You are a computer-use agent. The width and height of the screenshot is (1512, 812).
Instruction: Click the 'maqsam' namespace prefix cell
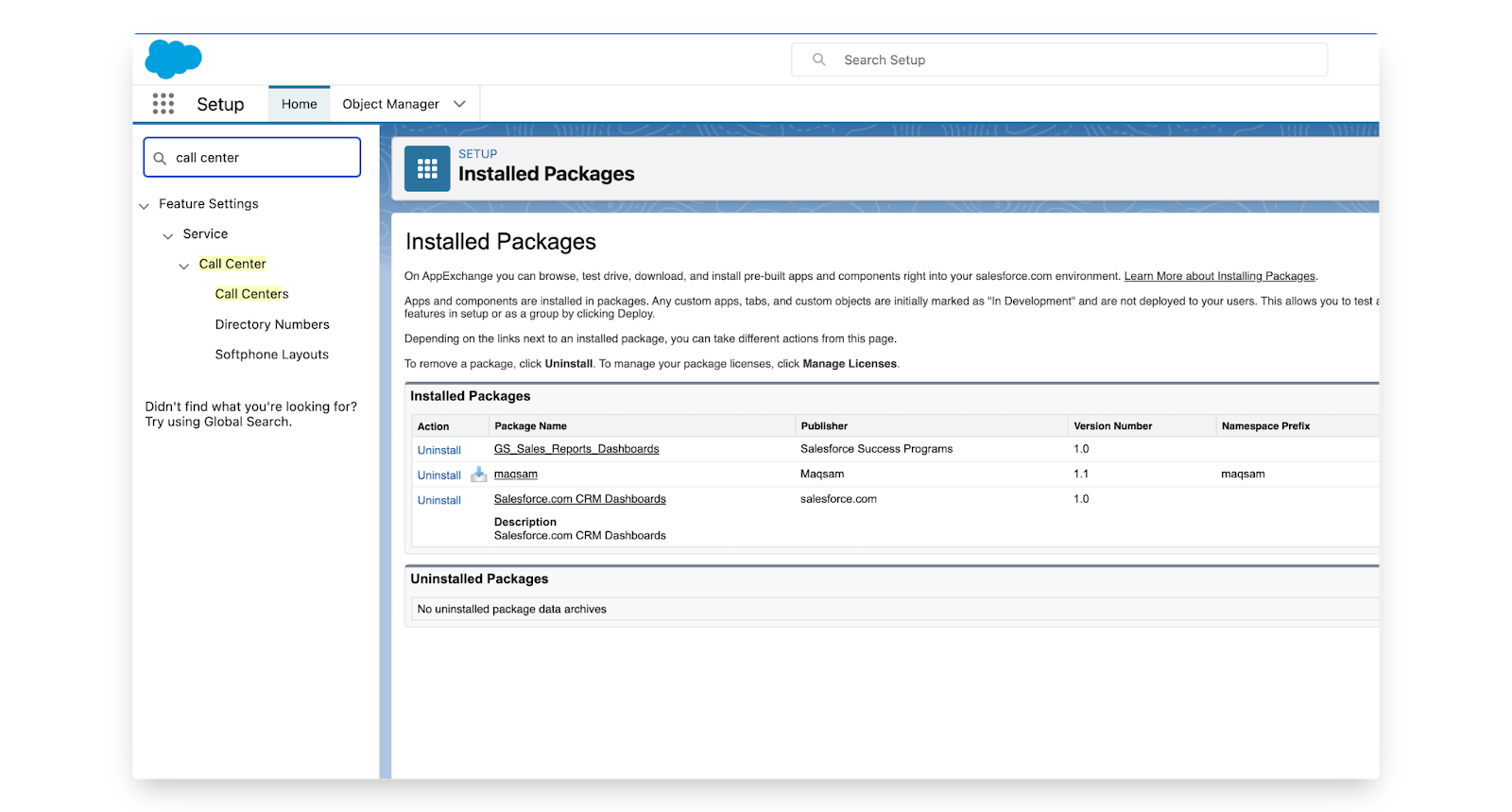tap(1243, 474)
